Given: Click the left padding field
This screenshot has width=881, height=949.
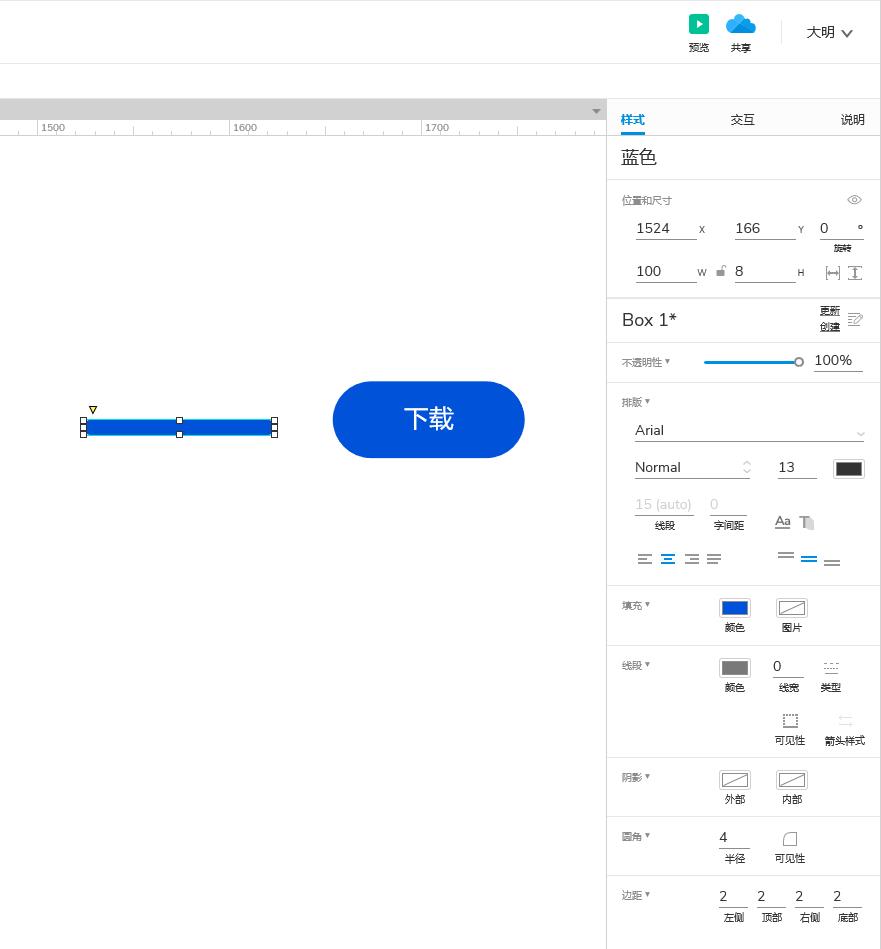Looking at the screenshot, I should coord(733,897).
